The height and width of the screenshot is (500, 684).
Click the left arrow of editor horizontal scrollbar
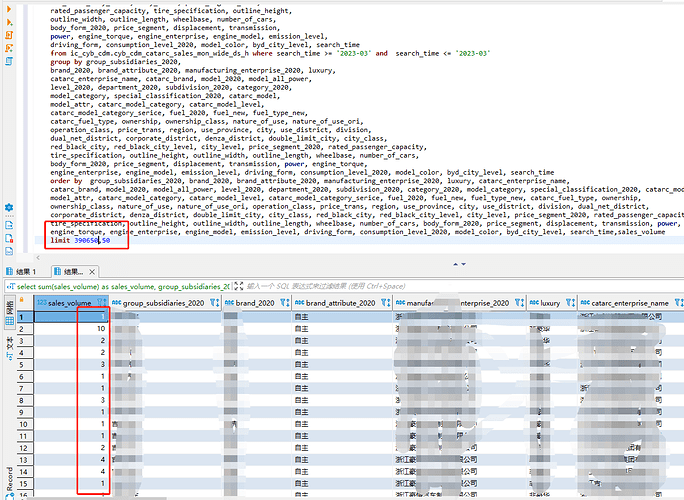38,257
